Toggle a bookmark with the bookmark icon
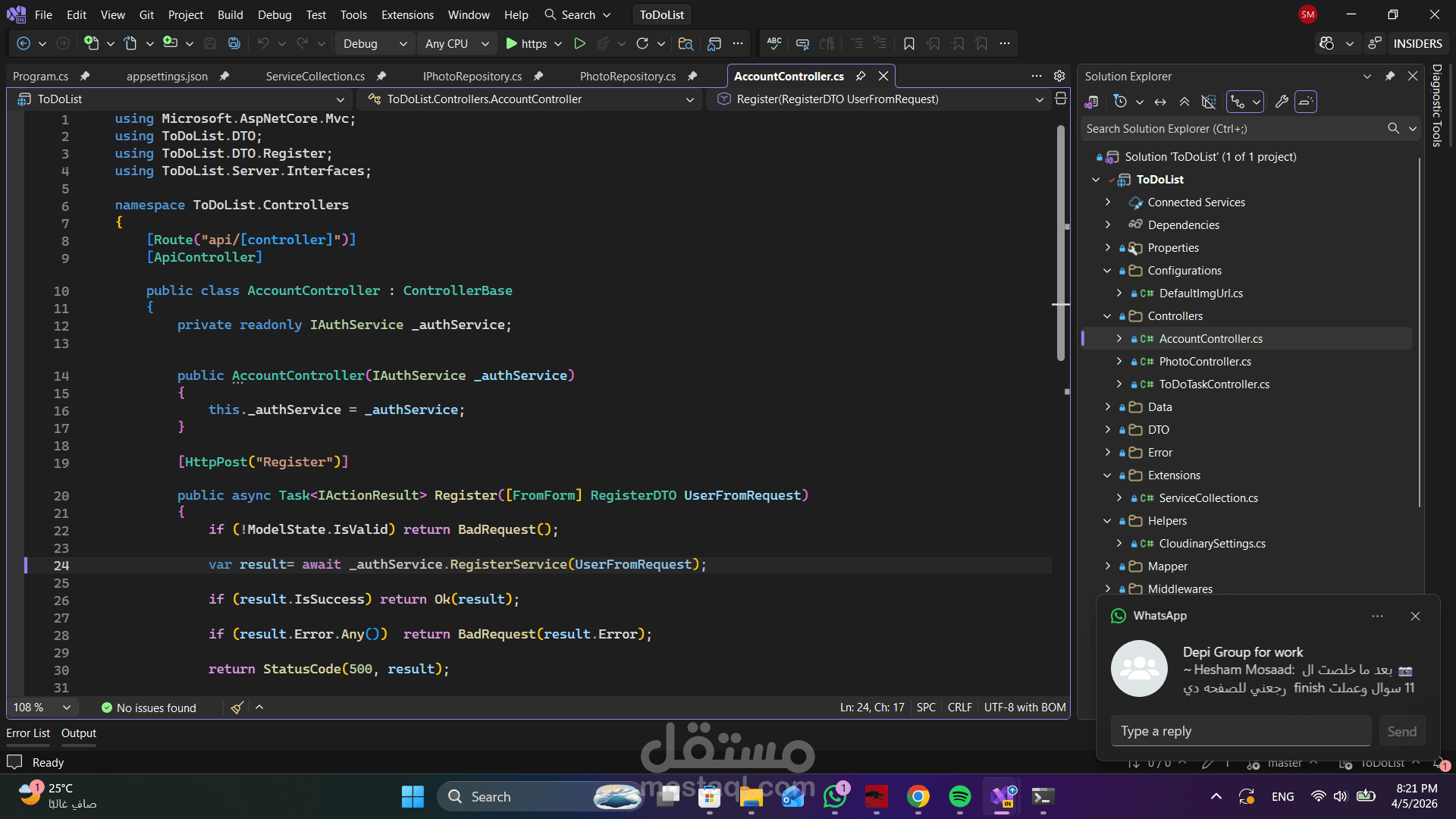The width and height of the screenshot is (1456, 819). [x=908, y=44]
